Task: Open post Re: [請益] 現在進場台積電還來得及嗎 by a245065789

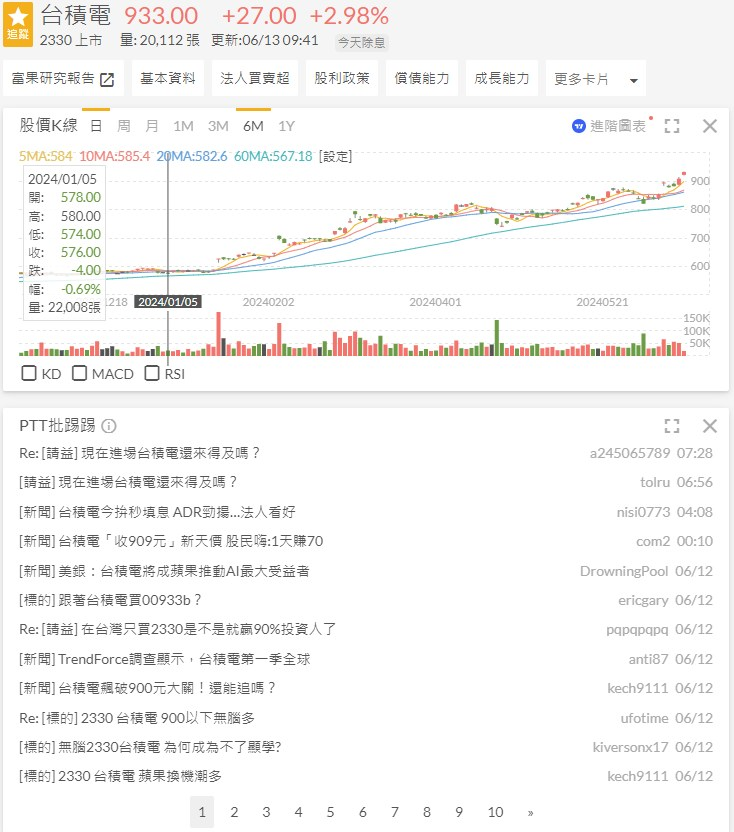Action: click(x=140, y=453)
